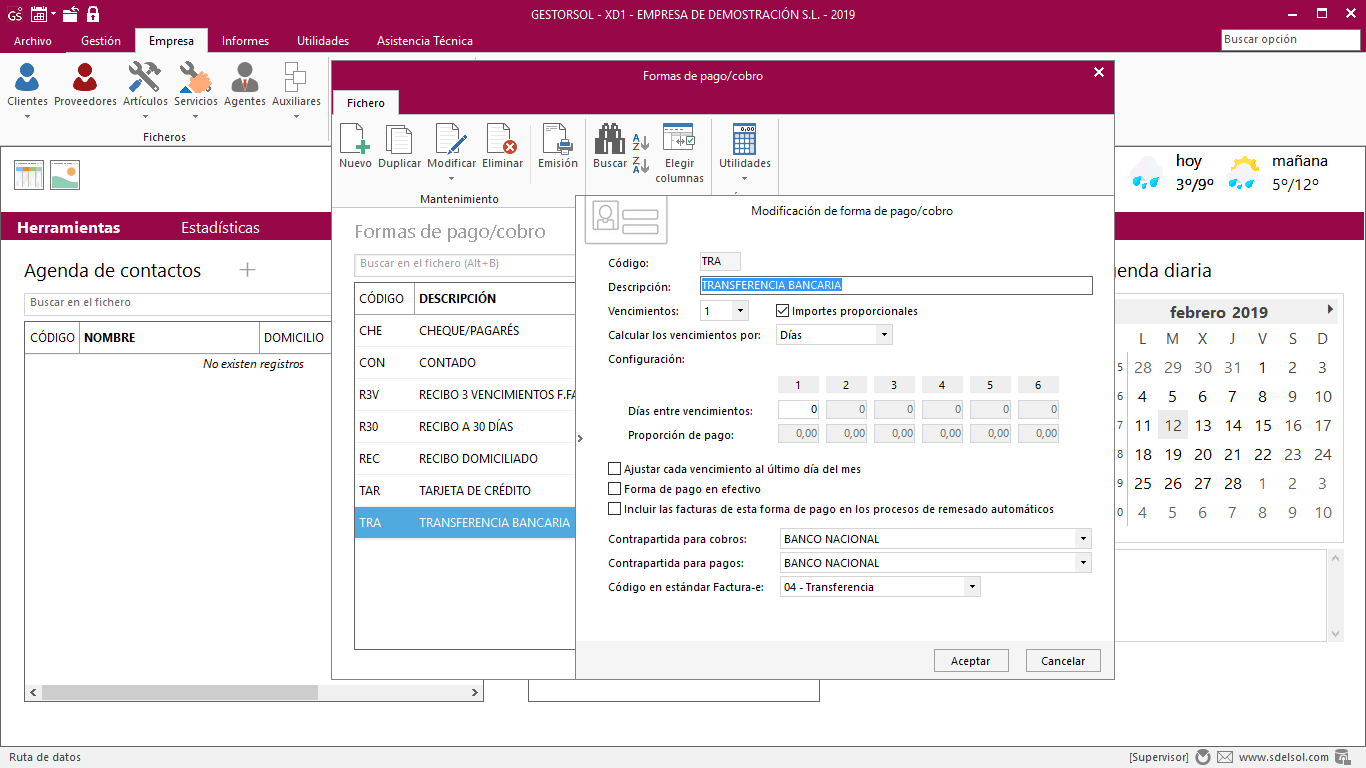Open the Vencimientos number dropdown

[x=739, y=311]
